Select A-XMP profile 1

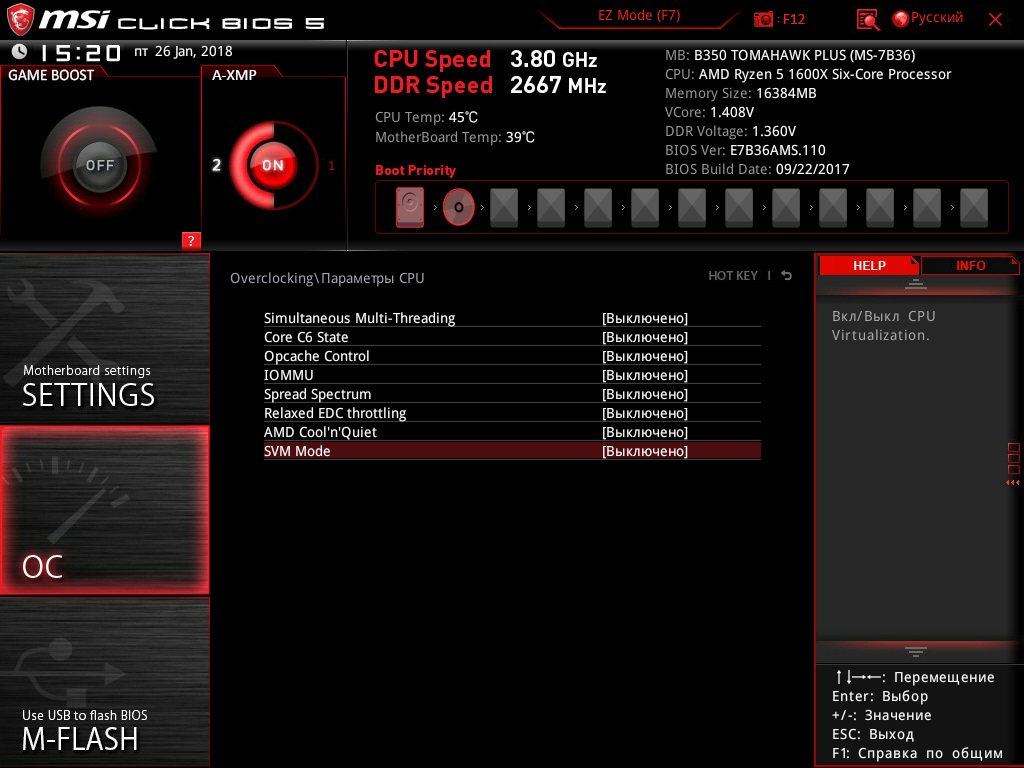click(331, 166)
